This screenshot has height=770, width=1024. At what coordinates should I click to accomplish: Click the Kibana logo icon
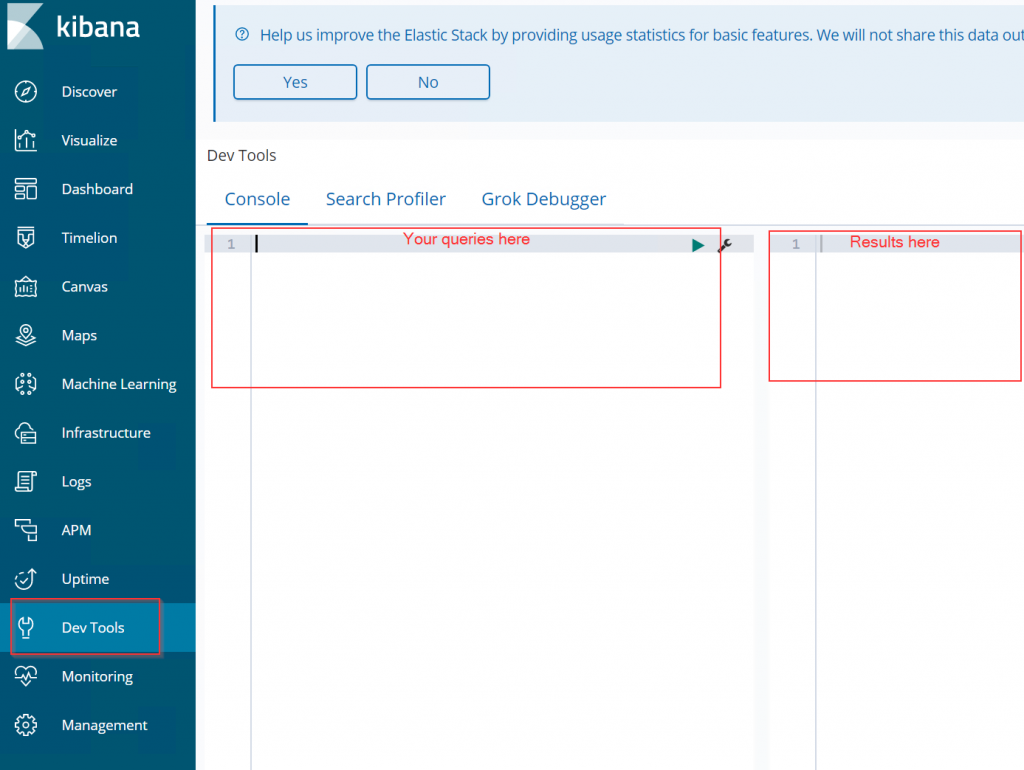coord(25,25)
